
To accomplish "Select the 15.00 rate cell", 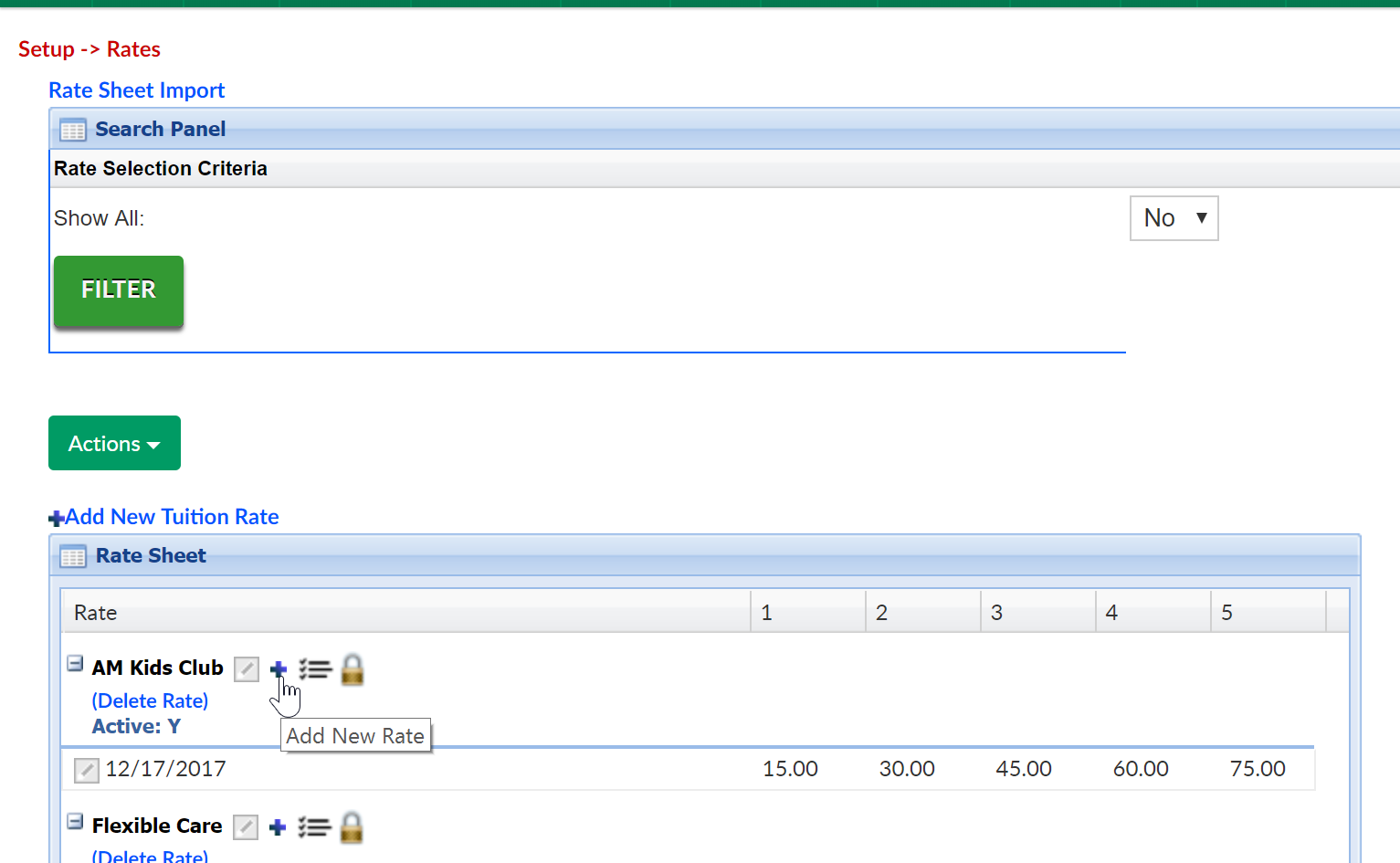I will (789, 769).
